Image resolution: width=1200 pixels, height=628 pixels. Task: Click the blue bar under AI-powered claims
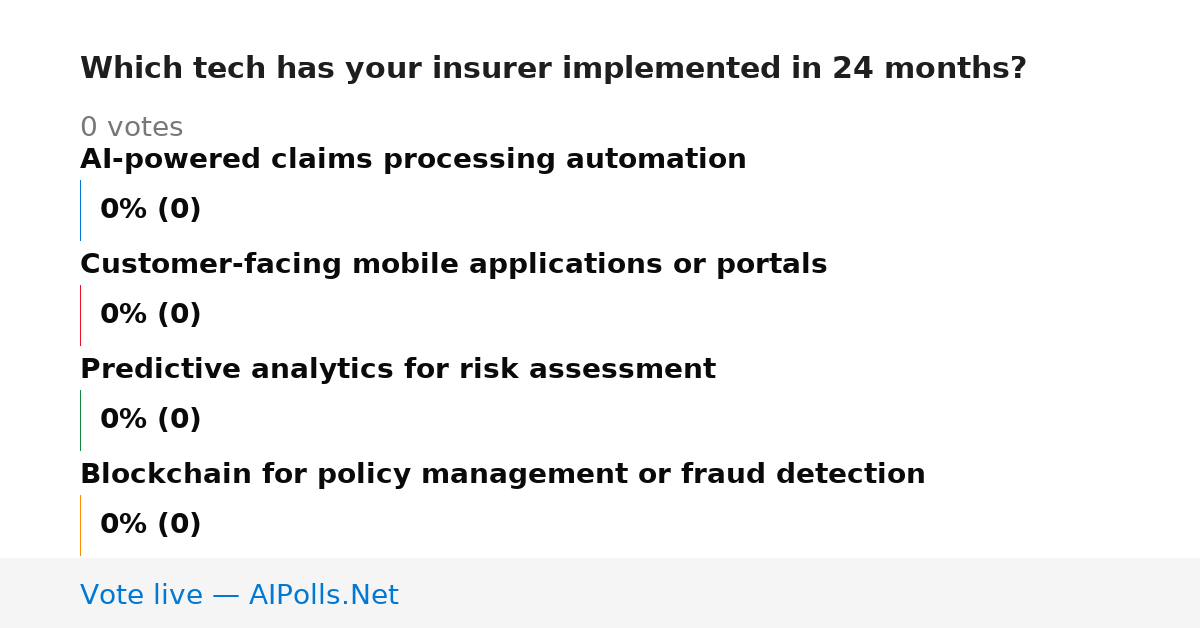pyautogui.click(x=80, y=210)
